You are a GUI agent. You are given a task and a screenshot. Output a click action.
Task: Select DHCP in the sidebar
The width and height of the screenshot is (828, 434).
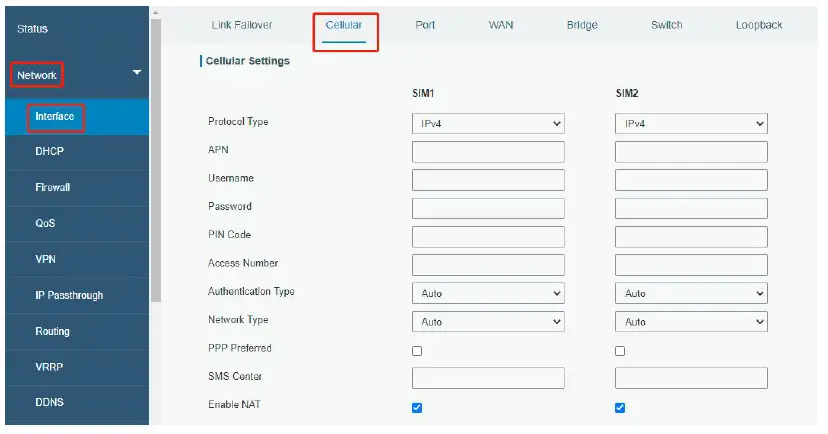pos(49,152)
